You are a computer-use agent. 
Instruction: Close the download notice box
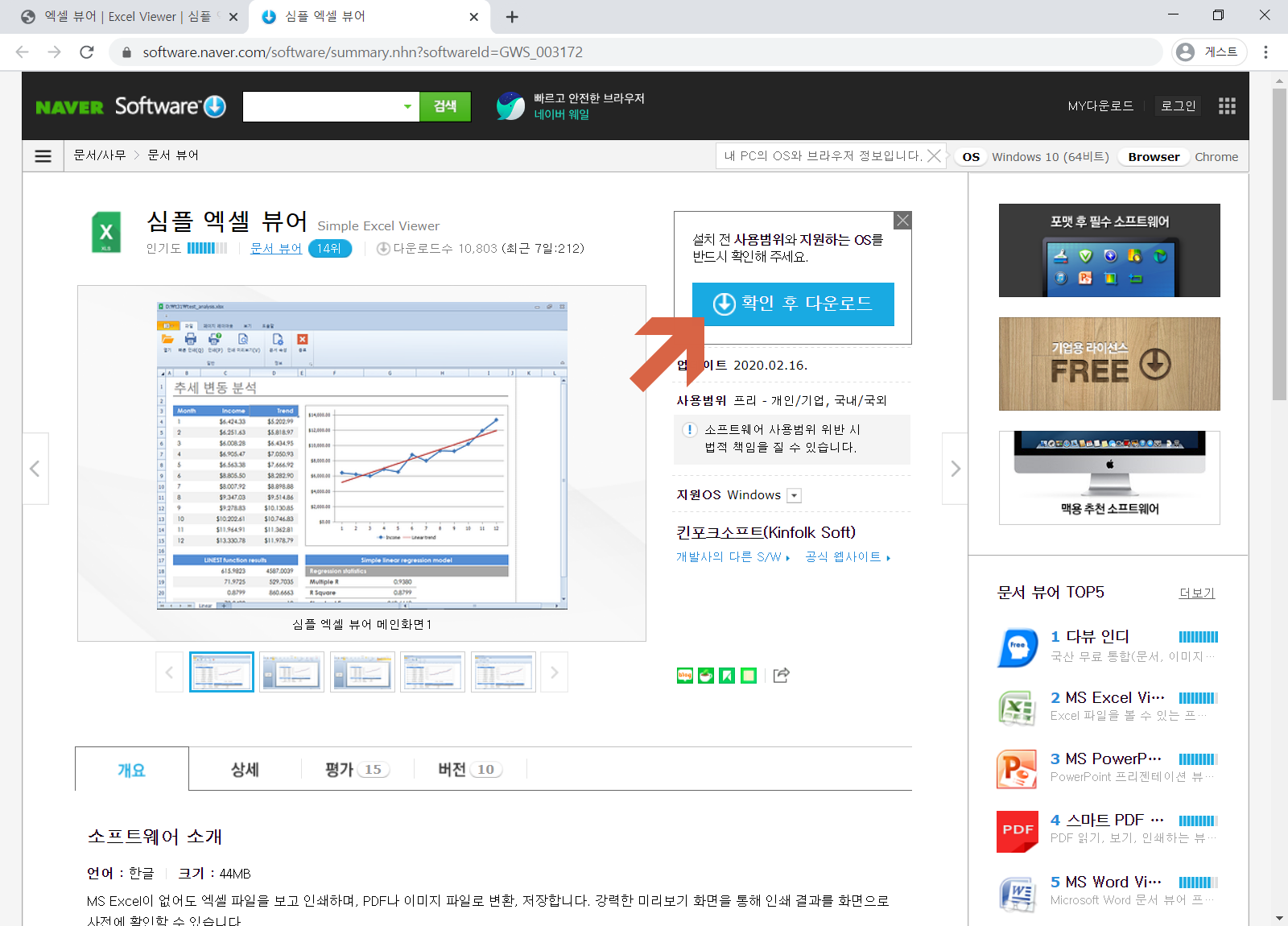903,220
